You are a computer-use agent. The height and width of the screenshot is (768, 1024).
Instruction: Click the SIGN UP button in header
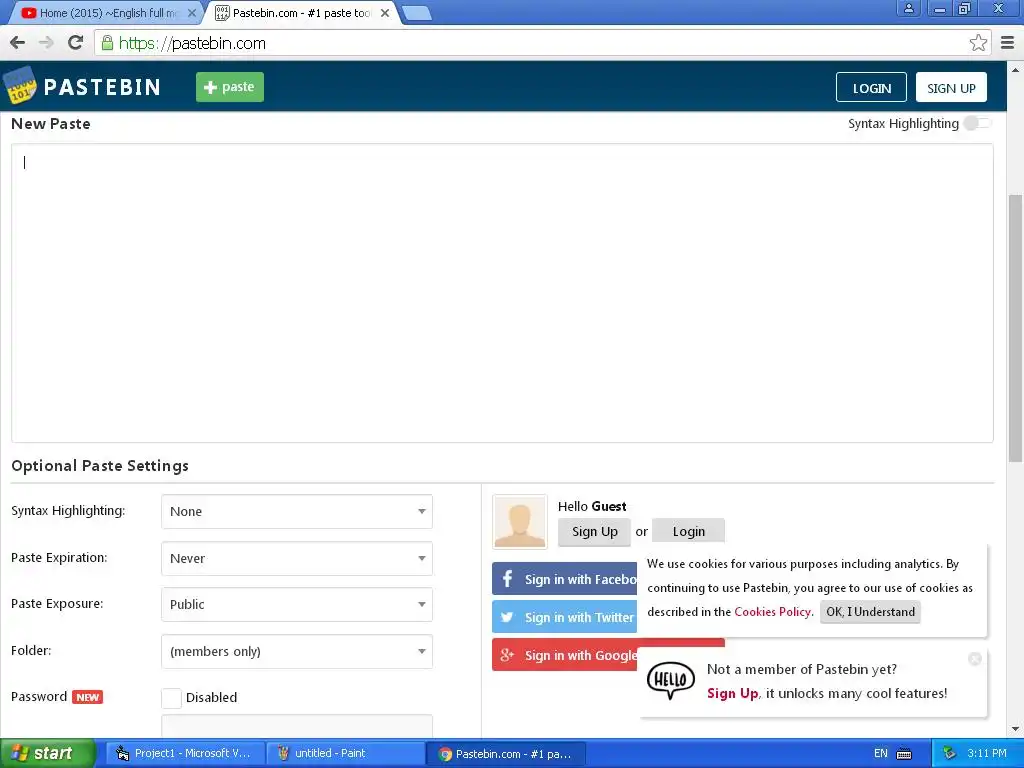pyautogui.click(x=951, y=88)
